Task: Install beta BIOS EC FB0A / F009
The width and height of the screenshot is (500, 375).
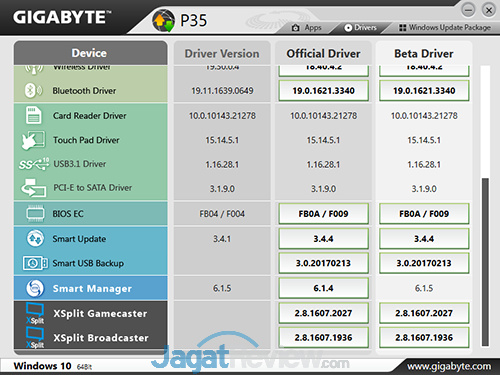Action: pos(424,214)
